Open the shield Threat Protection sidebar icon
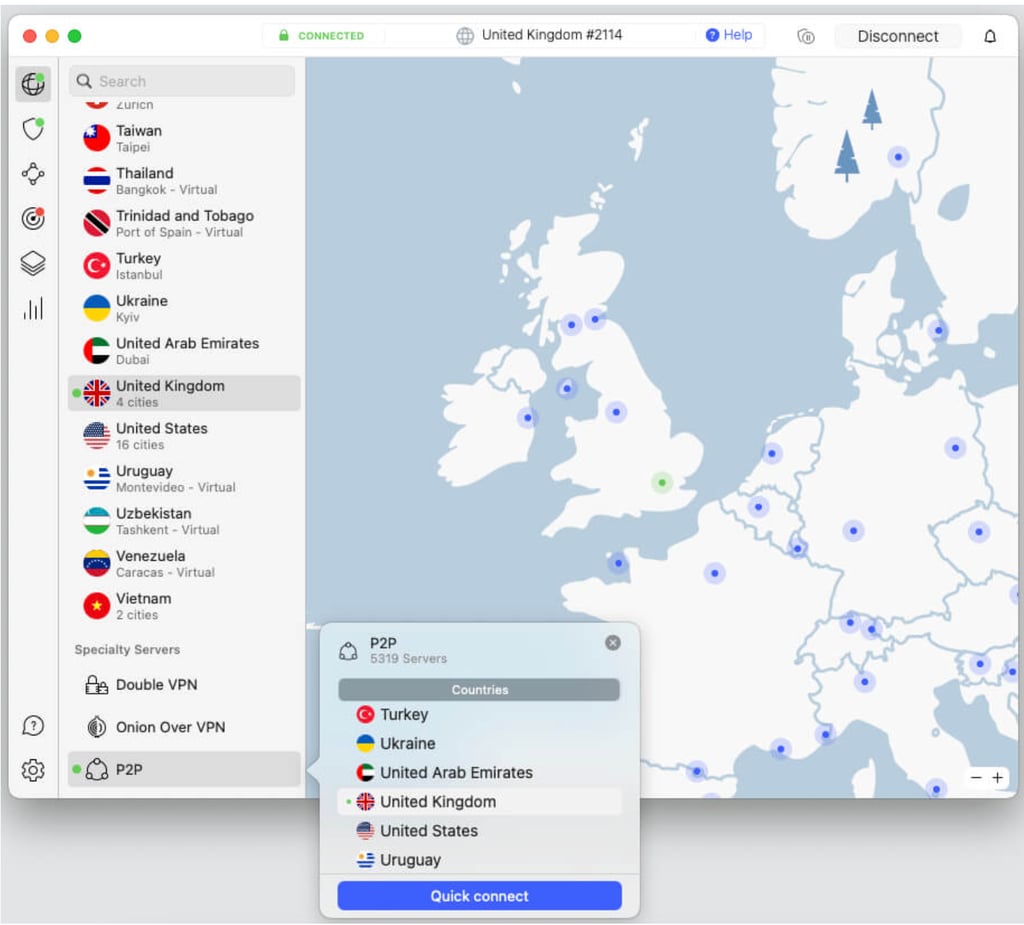 point(33,129)
